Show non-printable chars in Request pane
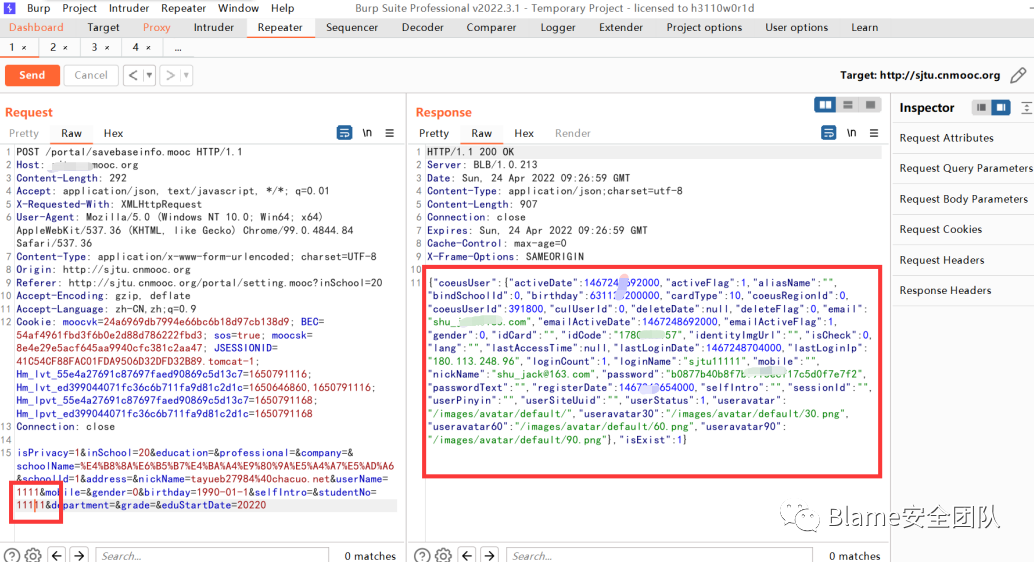Image resolution: width=1034 pixels, height=562 pixels. pos(367,133)
